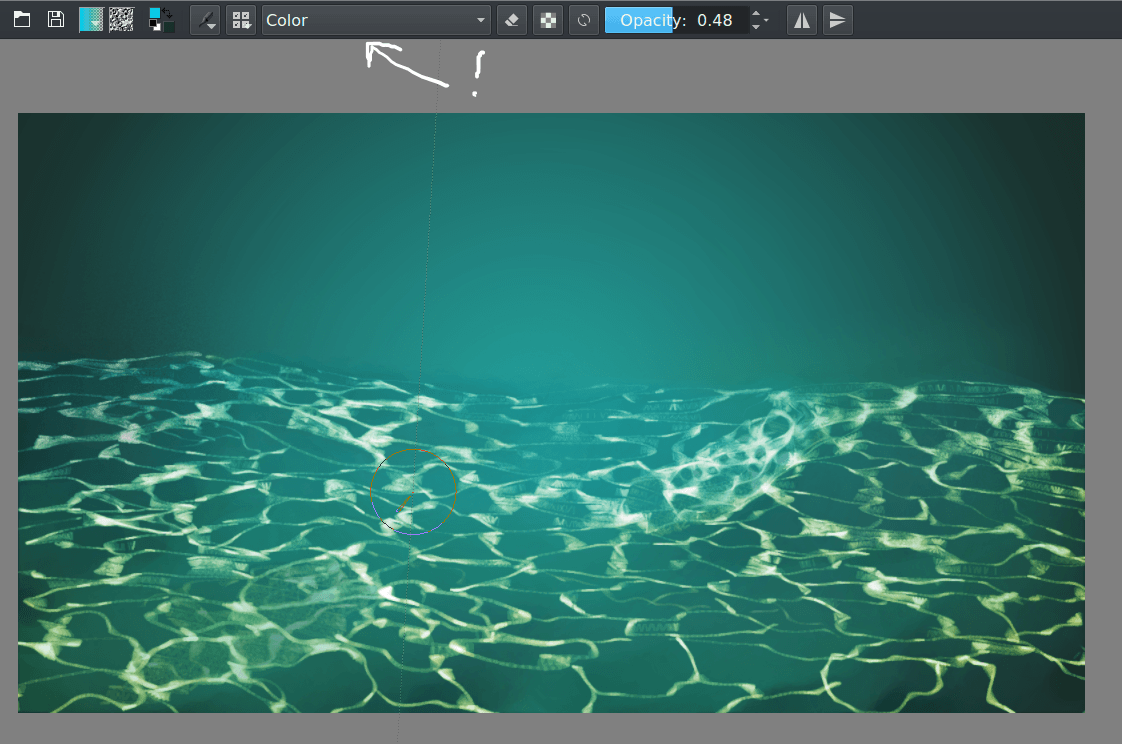The height and width of the screenshot is (744, 1122).
Task: Save the current document
Action: tap(55, 19)
